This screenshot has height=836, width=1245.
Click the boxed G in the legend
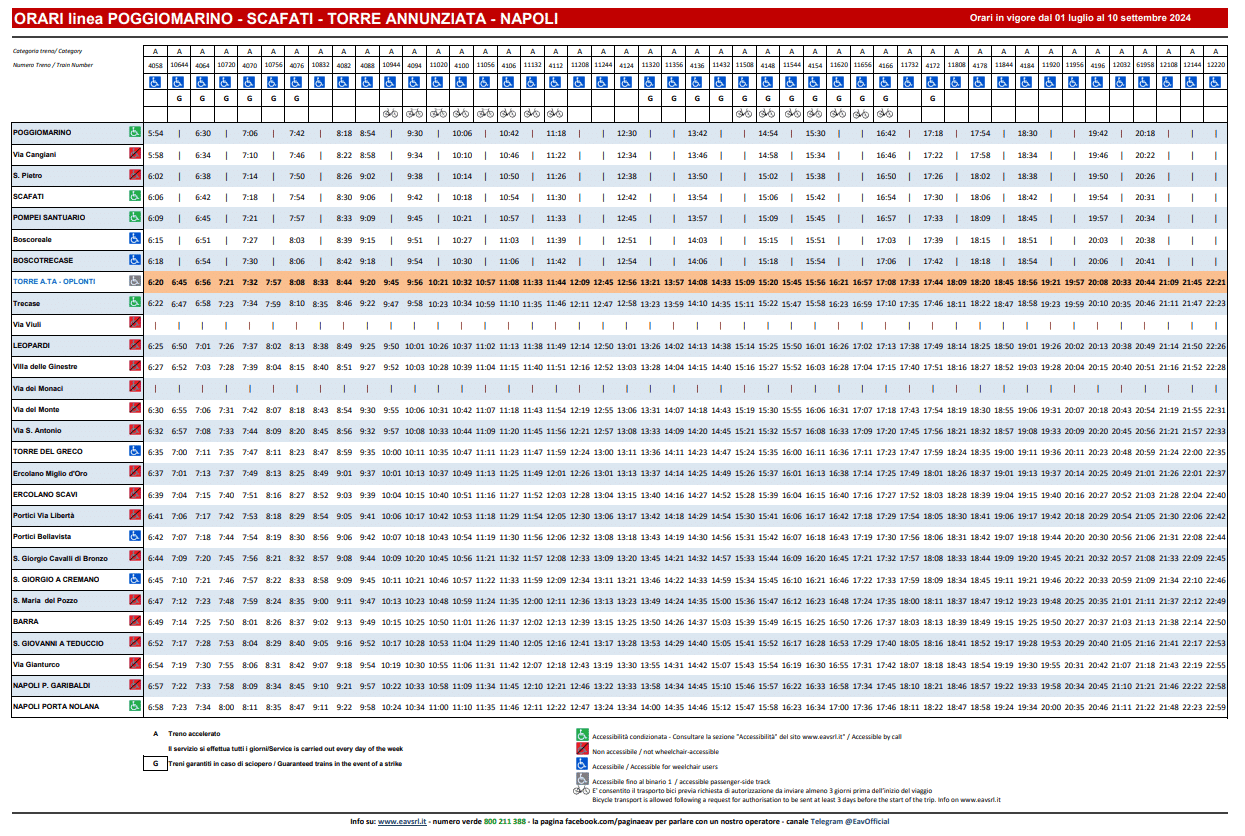pos(154,763)
